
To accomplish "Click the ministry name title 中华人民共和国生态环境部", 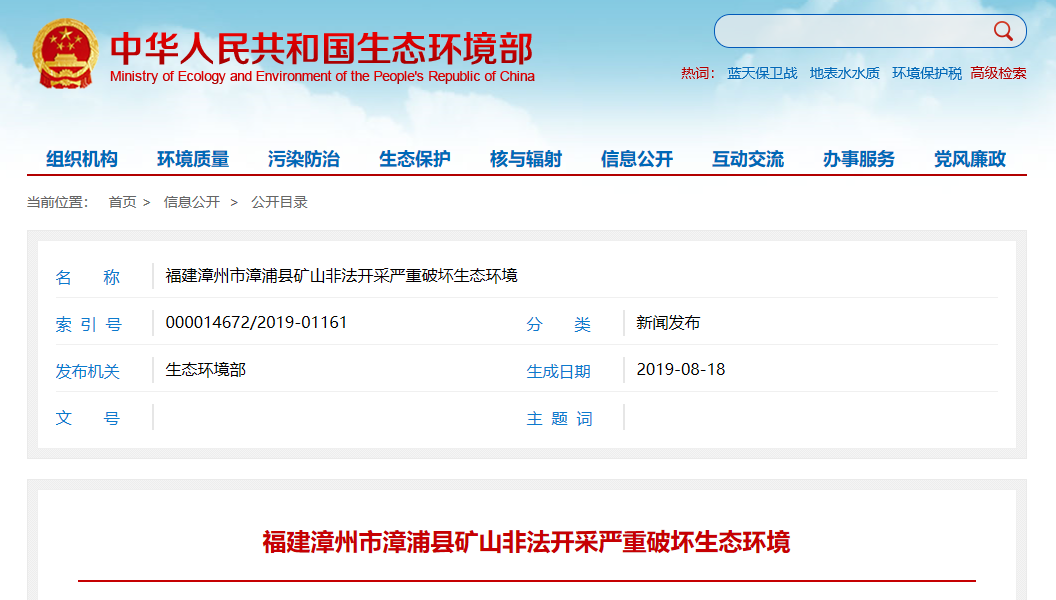I will click(322, 48).
